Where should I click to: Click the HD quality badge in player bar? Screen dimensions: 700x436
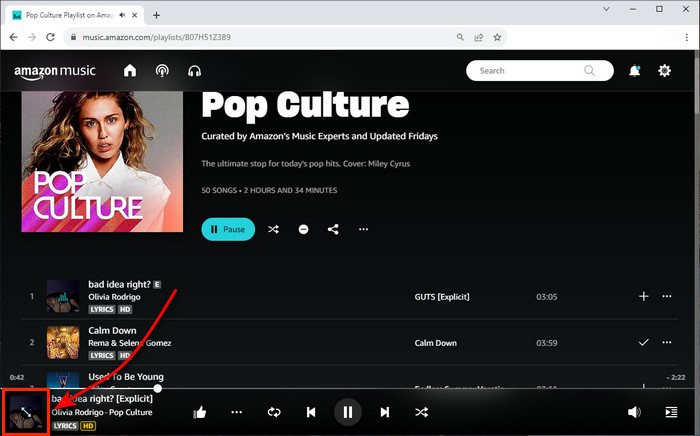click(88, 426)
